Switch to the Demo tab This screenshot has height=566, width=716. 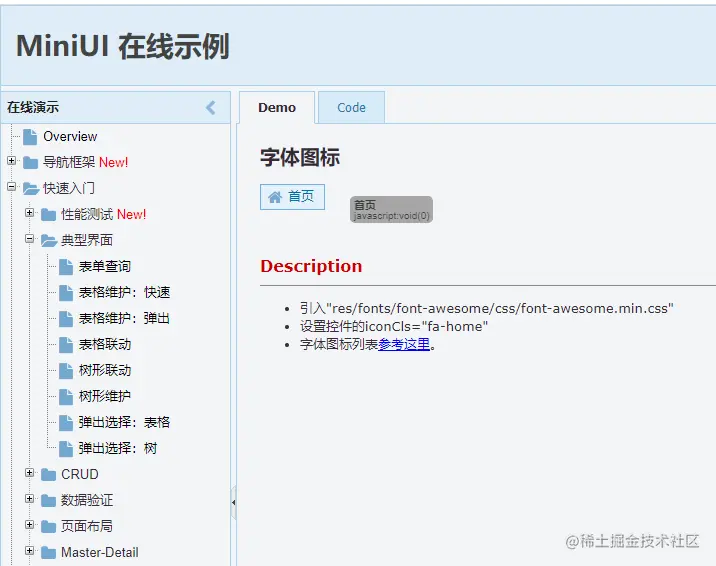[x=277, y=108]
